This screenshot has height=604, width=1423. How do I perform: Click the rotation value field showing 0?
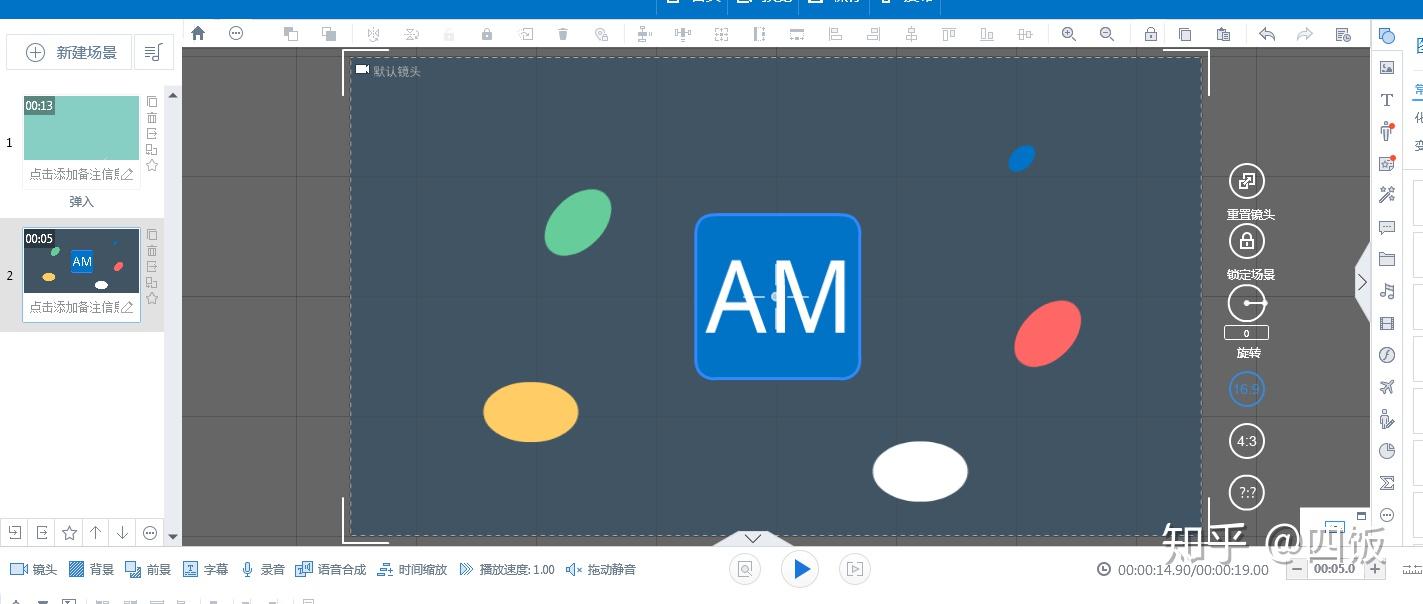(x=1246, y=333)
